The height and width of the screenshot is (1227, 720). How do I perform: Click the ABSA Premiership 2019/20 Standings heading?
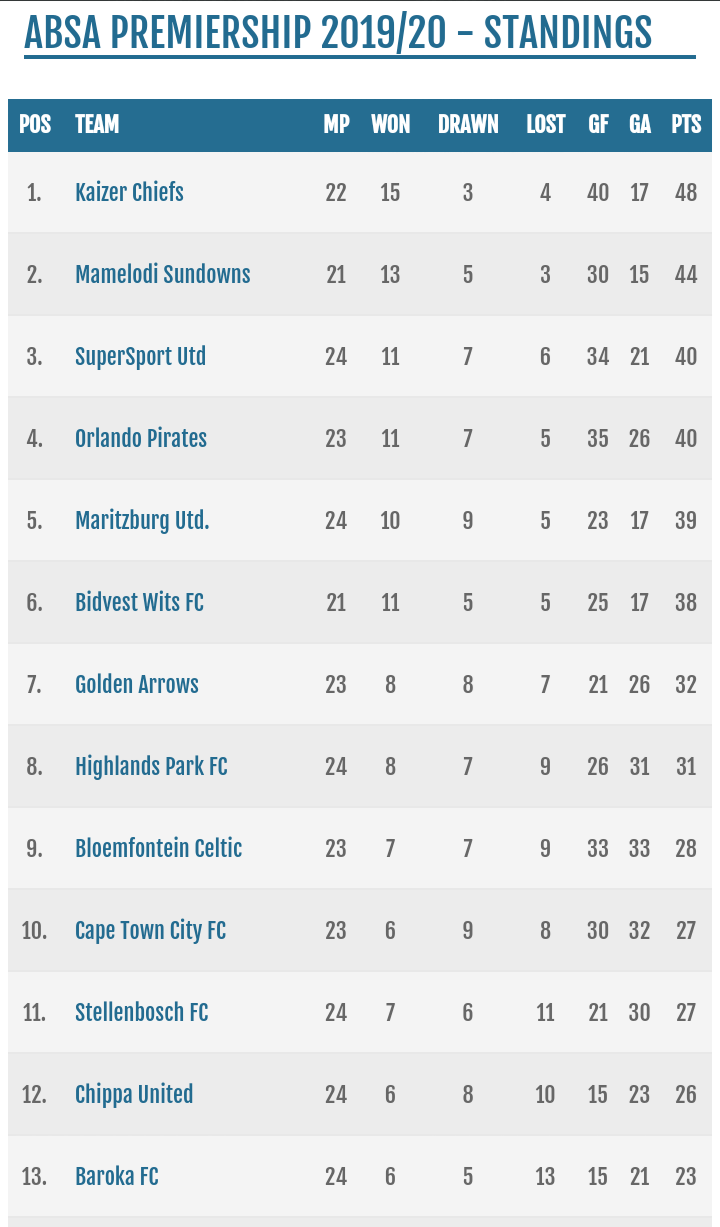(338, 33)
